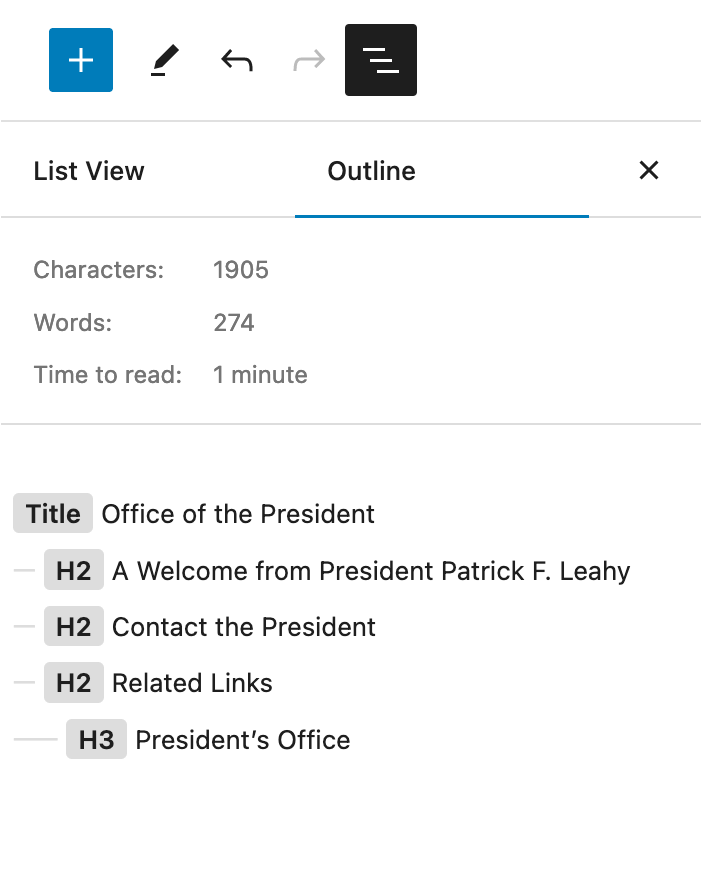This screenshot has width=702, height=882.
Task: Go to A Welcome from President heading
Action: point(371,571)
